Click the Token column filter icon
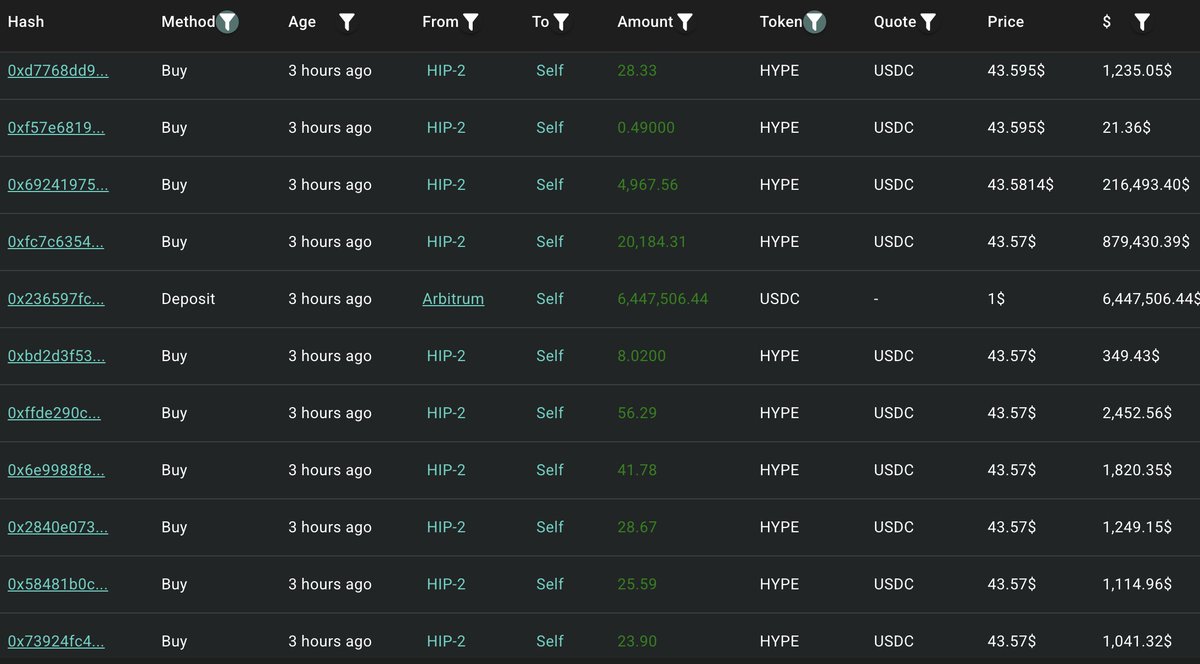The height and width of the screenshot is (664, 1200). (815, 21)
